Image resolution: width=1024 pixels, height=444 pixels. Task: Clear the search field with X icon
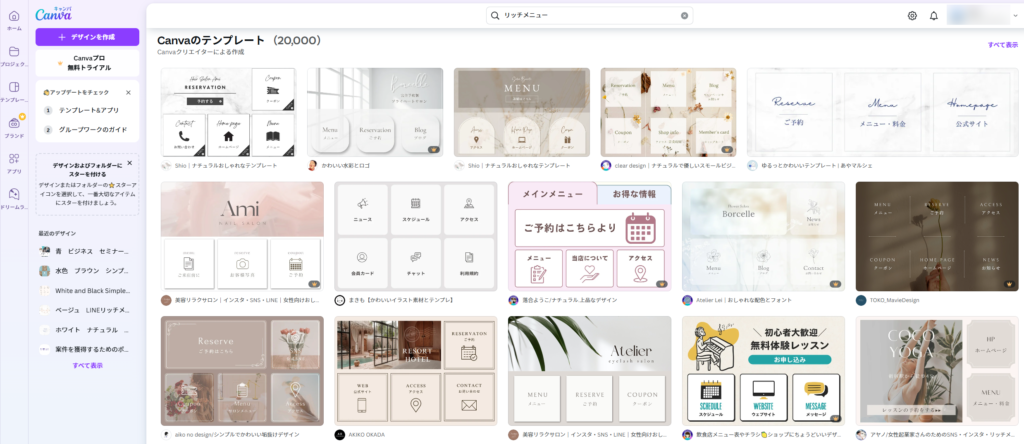(684, 16)
